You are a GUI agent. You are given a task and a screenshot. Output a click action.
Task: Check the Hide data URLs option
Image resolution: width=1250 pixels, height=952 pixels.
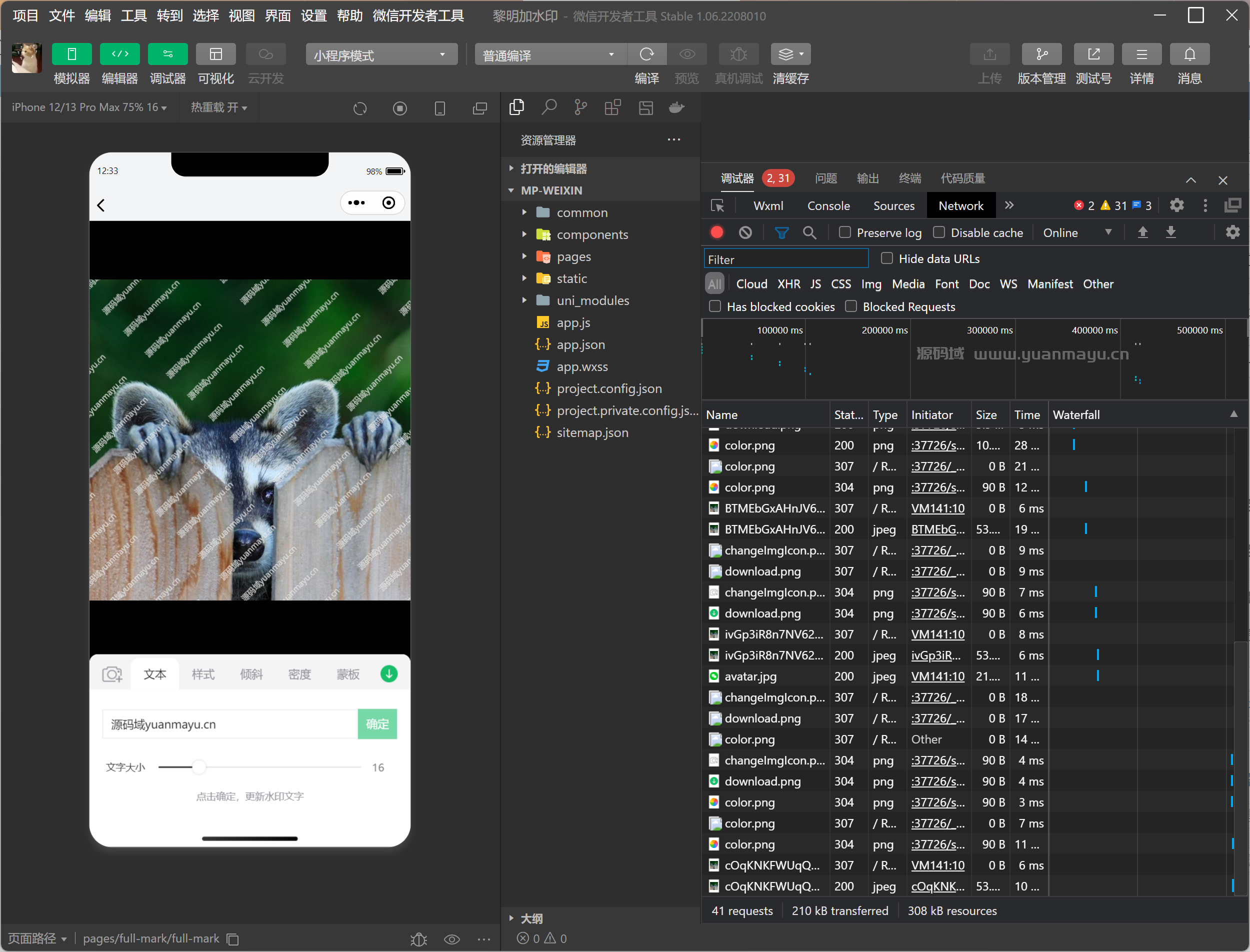click(x=887, y=258)
